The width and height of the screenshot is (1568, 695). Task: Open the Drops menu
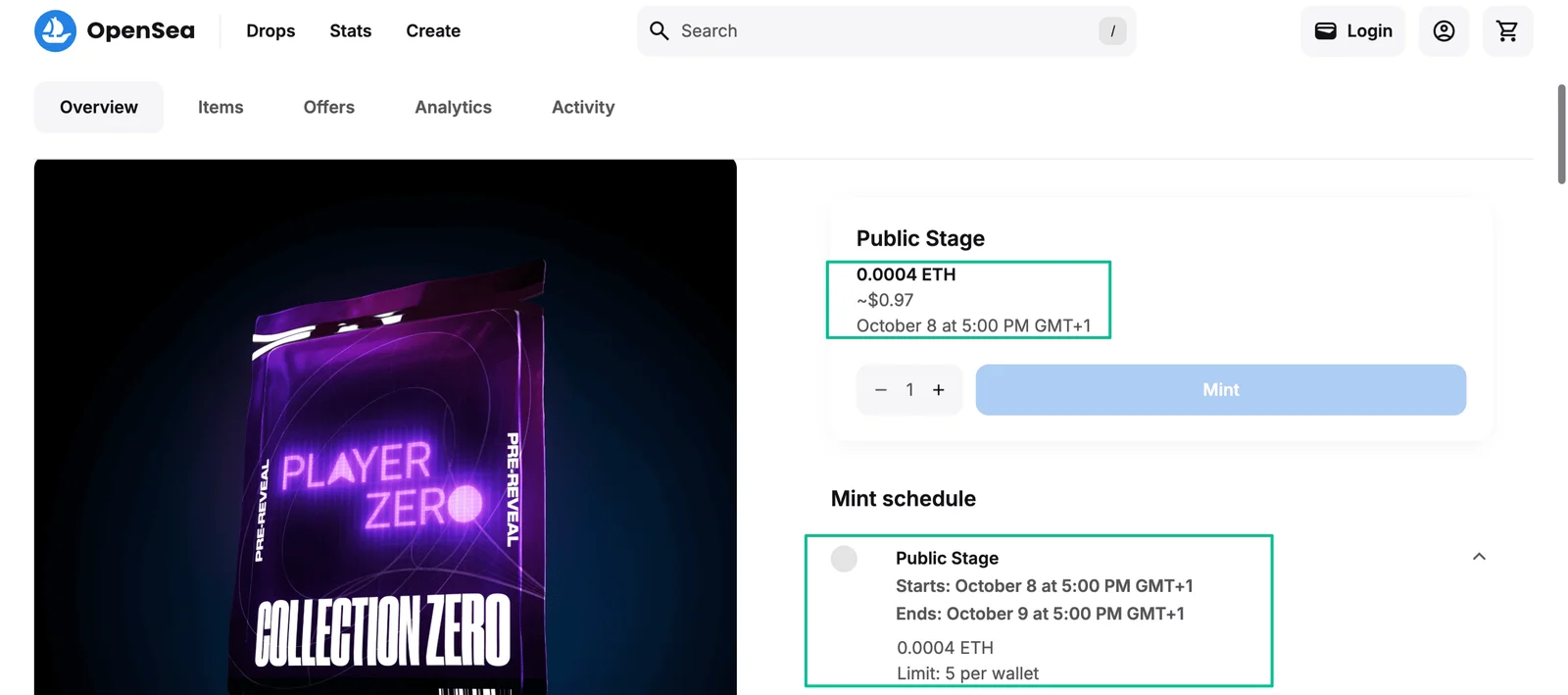point(270,31)
